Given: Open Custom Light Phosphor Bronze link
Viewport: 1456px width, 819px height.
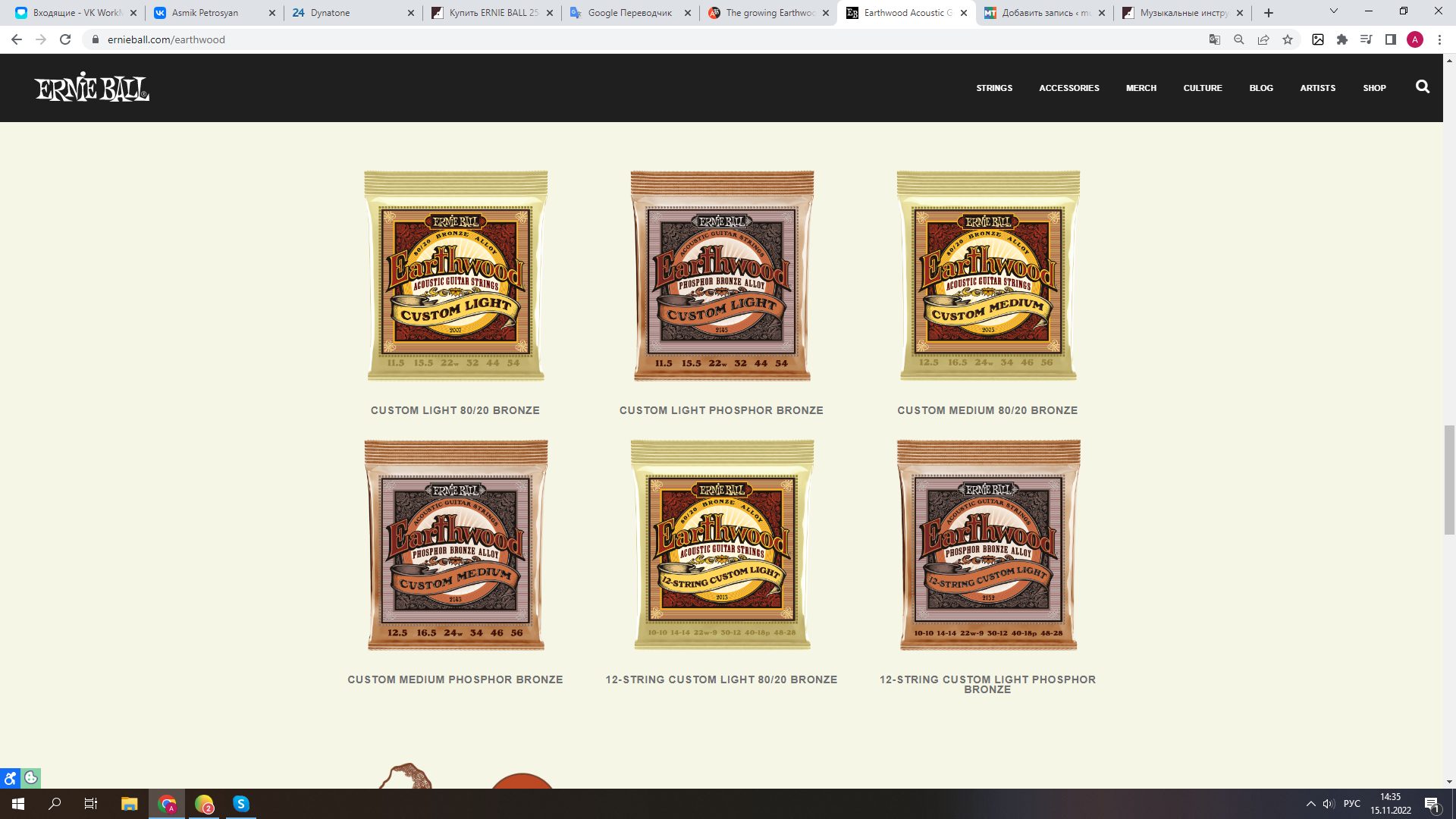Looking at the screenshot, I should tap(721, 410).
